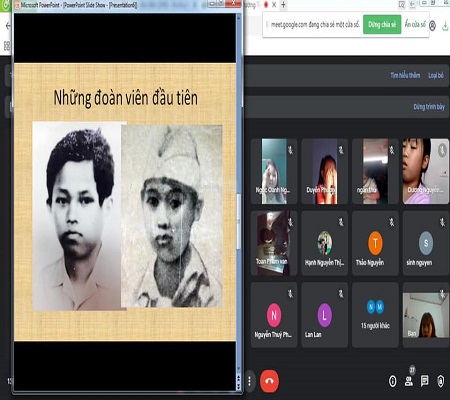Viewport: 450px width, 400px height.
Task: Click the PowerPoint window vertical scrollbar thumb
Action: coord(238,221)
